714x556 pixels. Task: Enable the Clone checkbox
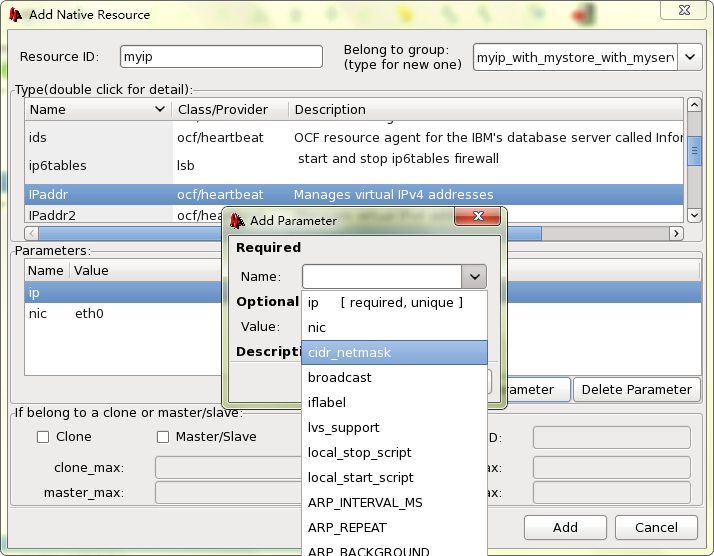(43, 437)
